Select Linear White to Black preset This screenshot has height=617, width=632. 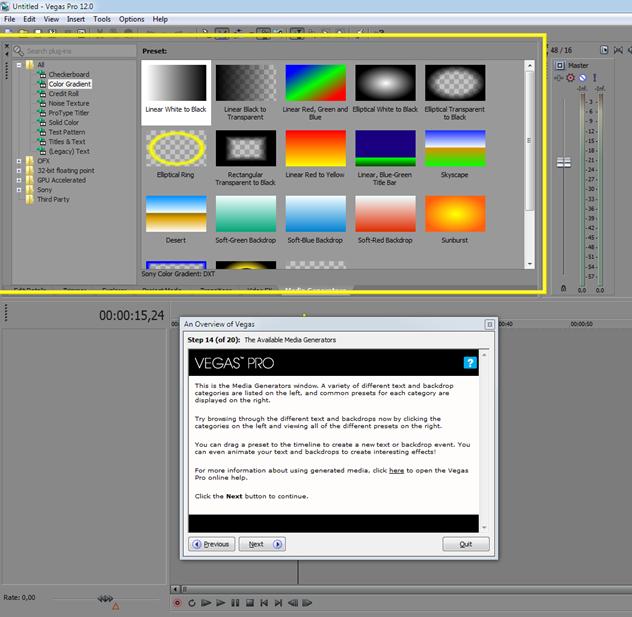176,93
